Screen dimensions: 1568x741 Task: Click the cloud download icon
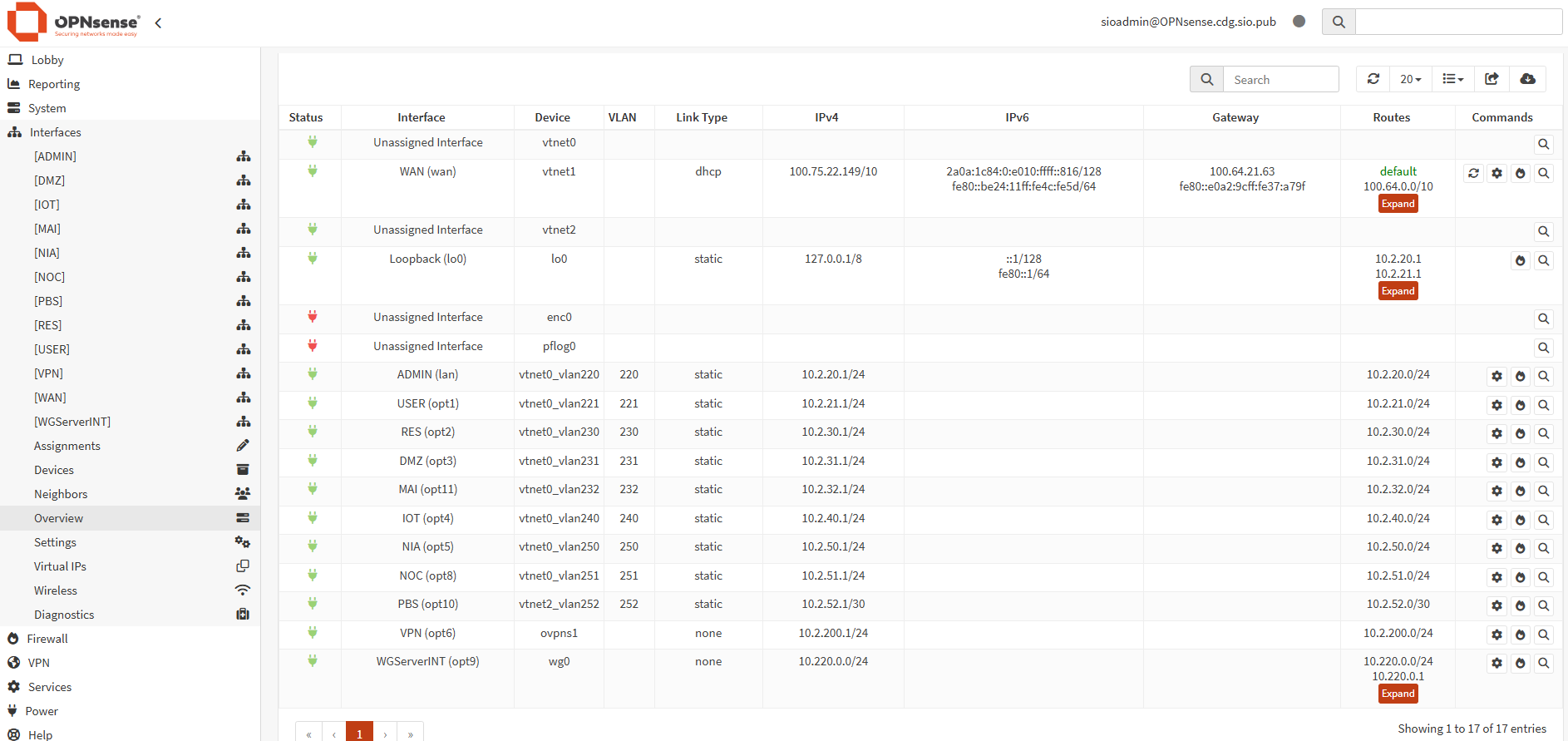coord(1527,79)
